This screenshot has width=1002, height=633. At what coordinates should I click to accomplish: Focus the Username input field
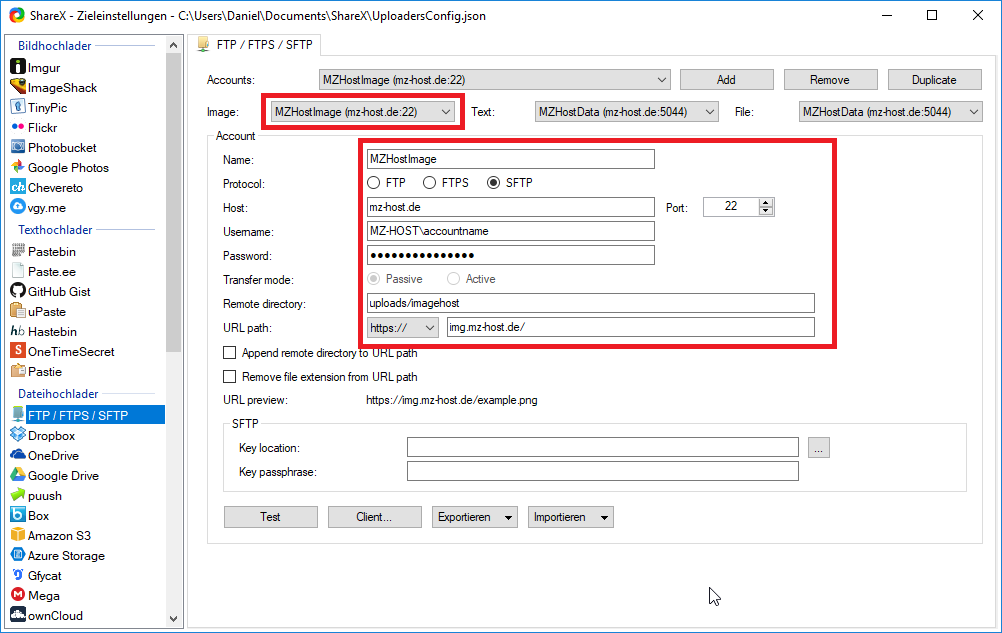click(511, 231)
